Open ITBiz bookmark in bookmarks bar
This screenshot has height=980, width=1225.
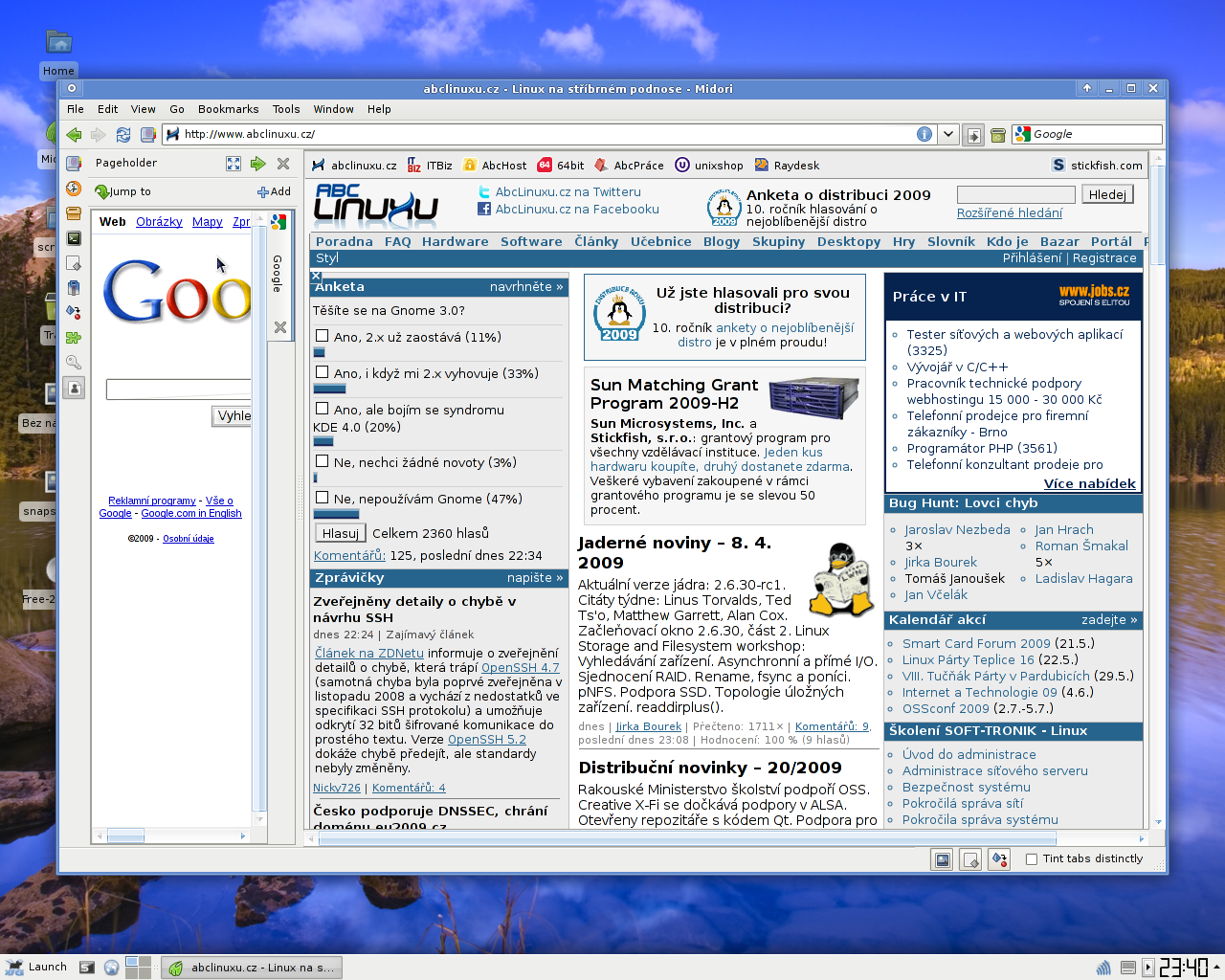tap(430, 166)
